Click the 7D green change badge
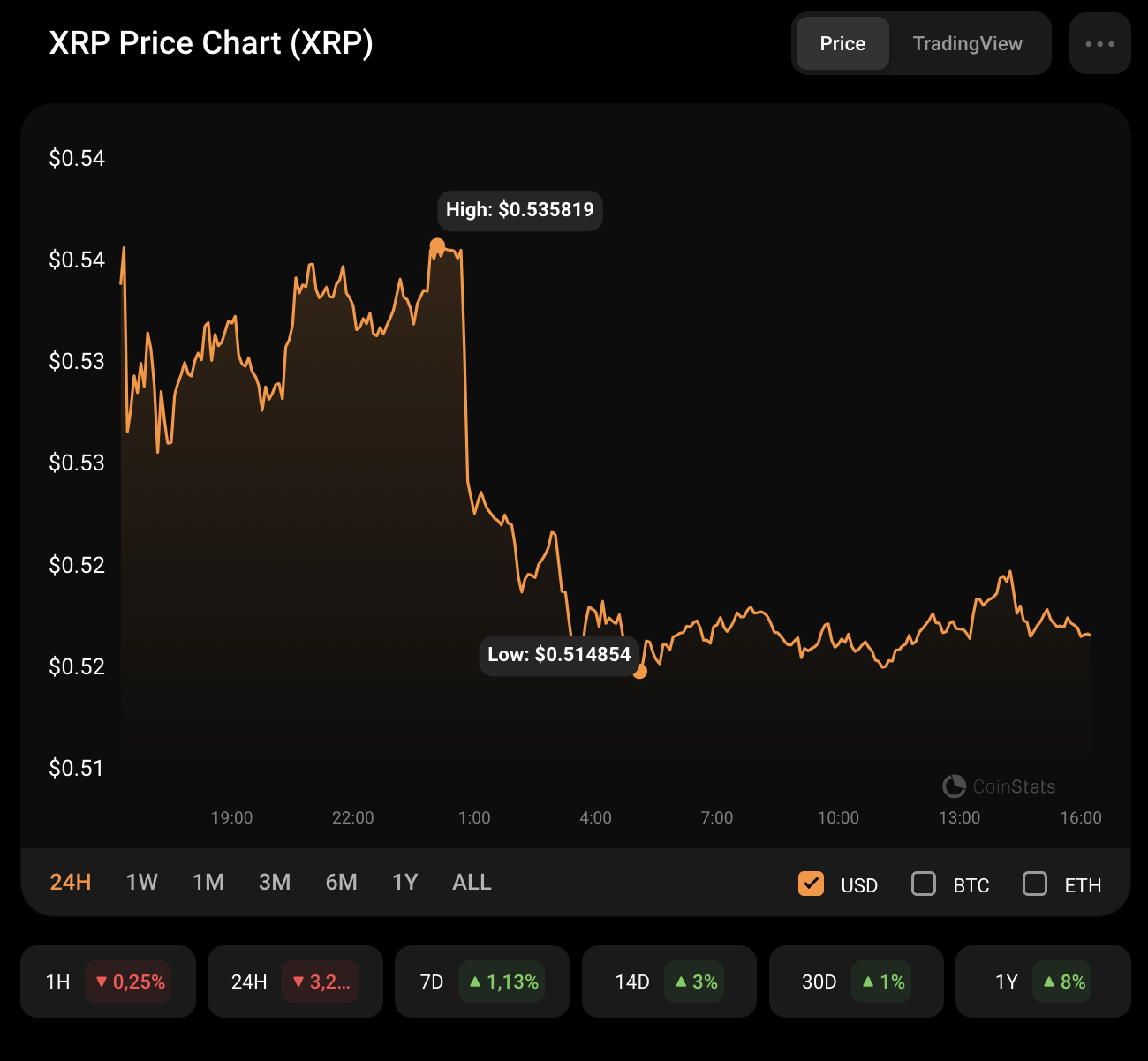 502,982
